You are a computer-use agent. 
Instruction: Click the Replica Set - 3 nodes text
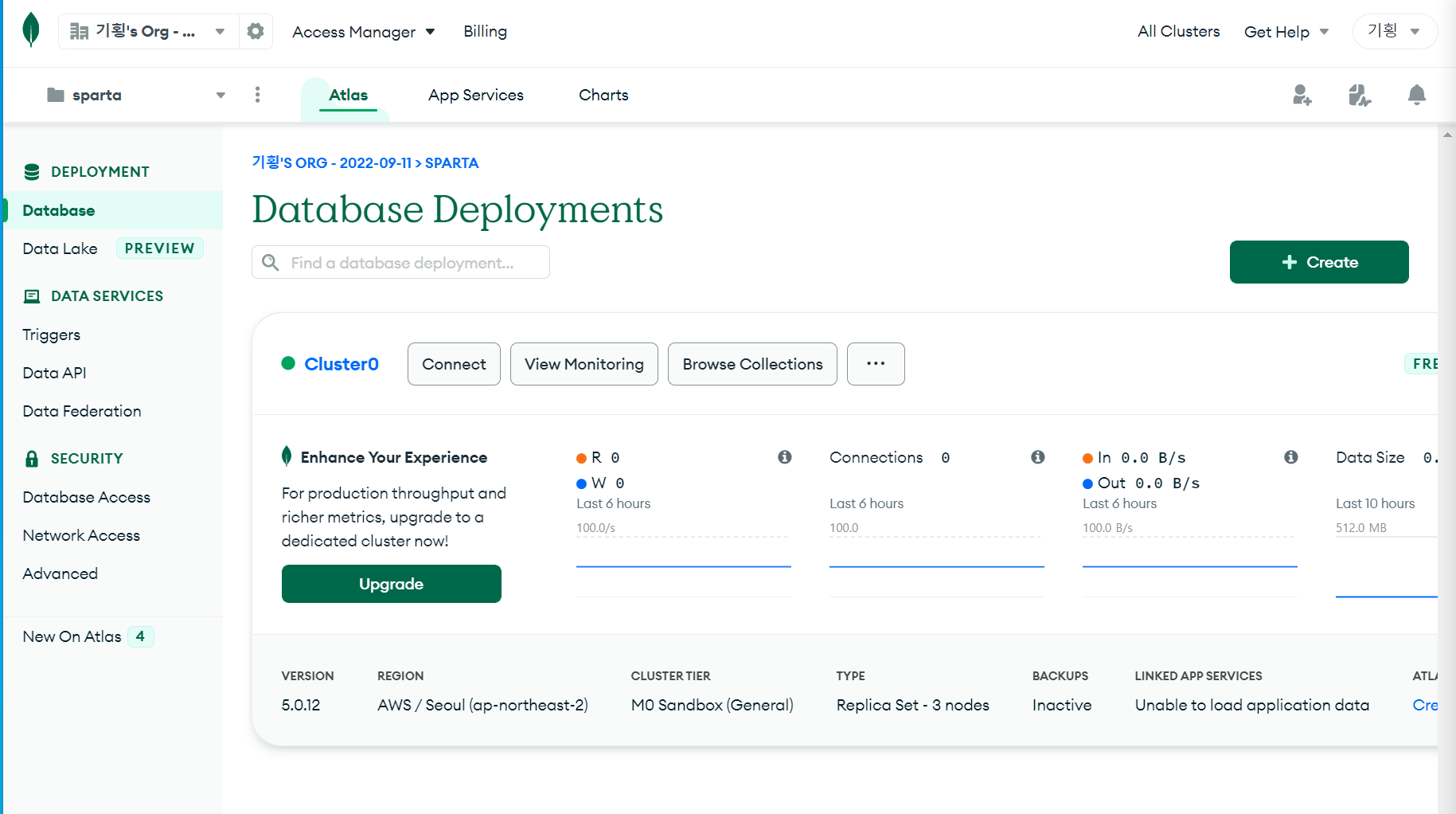coord(913,705)
